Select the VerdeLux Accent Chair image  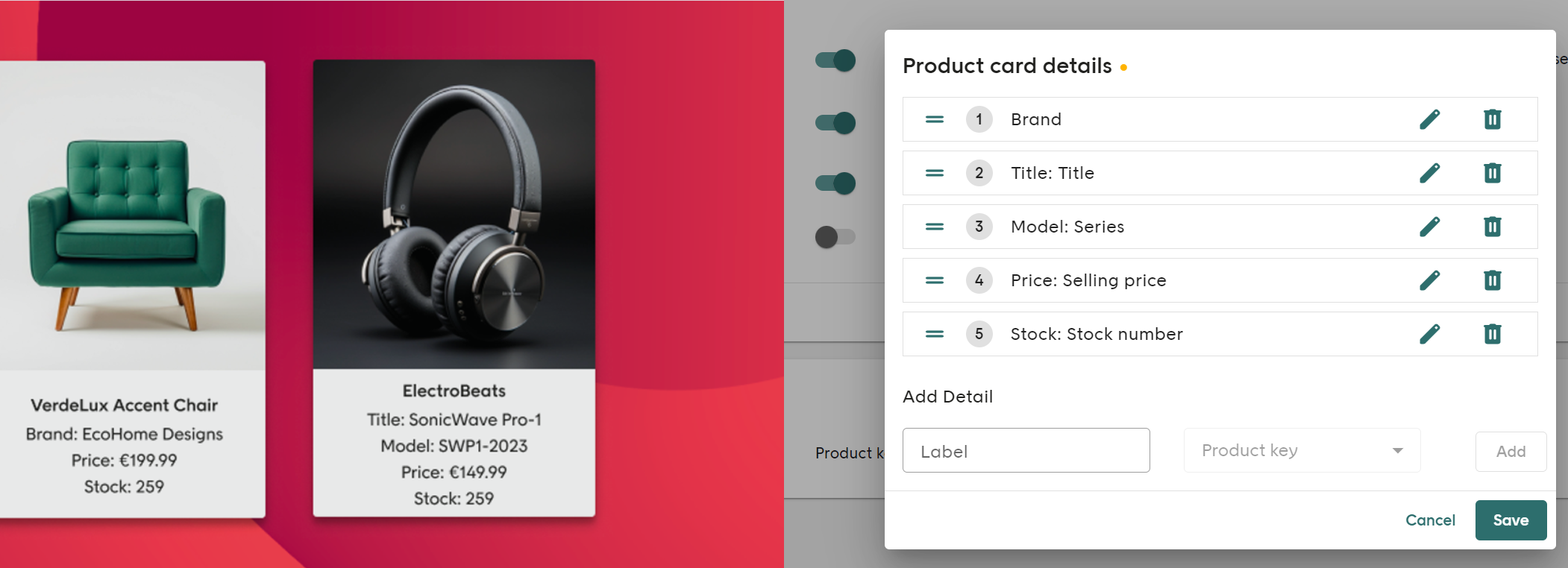[132, 216]
